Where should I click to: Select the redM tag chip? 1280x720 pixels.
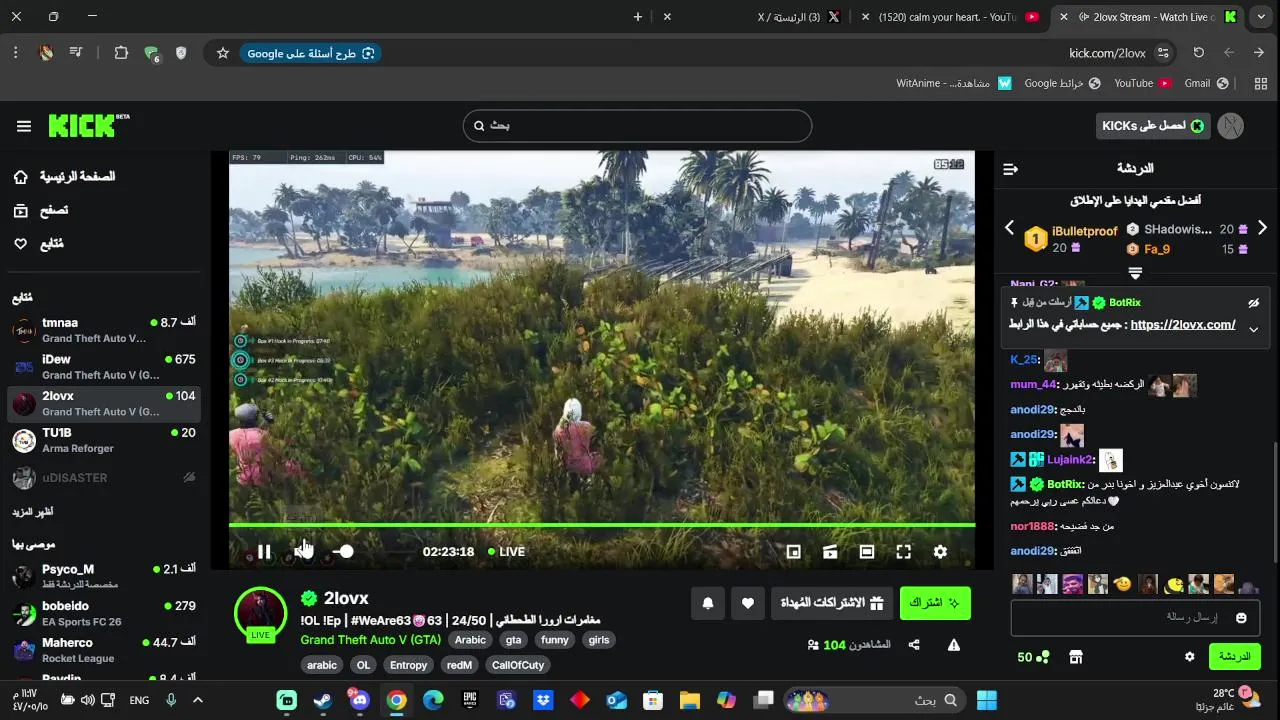tap(459, 665)
